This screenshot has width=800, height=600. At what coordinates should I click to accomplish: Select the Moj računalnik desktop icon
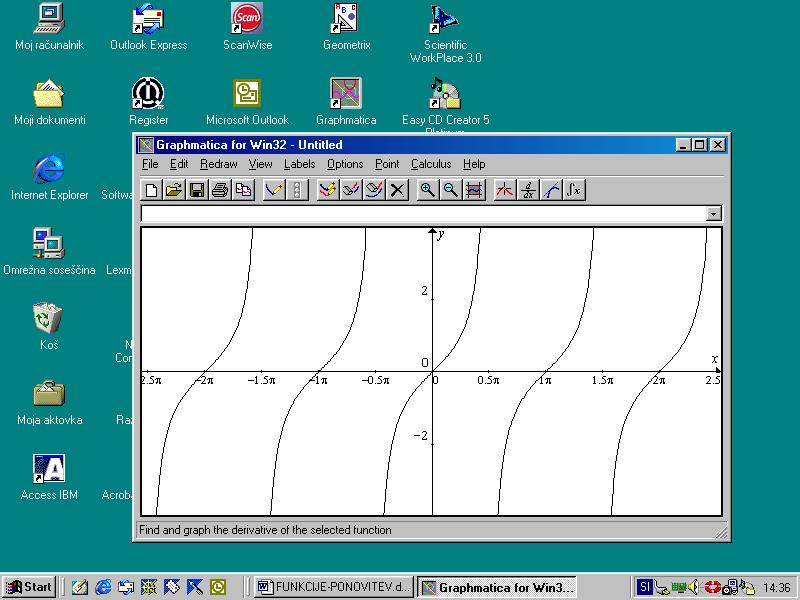click(x=49, y=27)
